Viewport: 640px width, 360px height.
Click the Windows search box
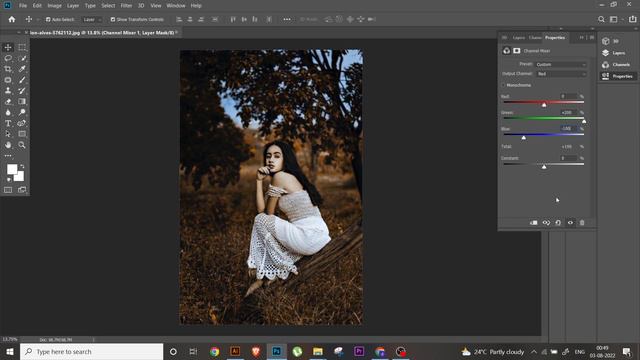click(91, 351)
